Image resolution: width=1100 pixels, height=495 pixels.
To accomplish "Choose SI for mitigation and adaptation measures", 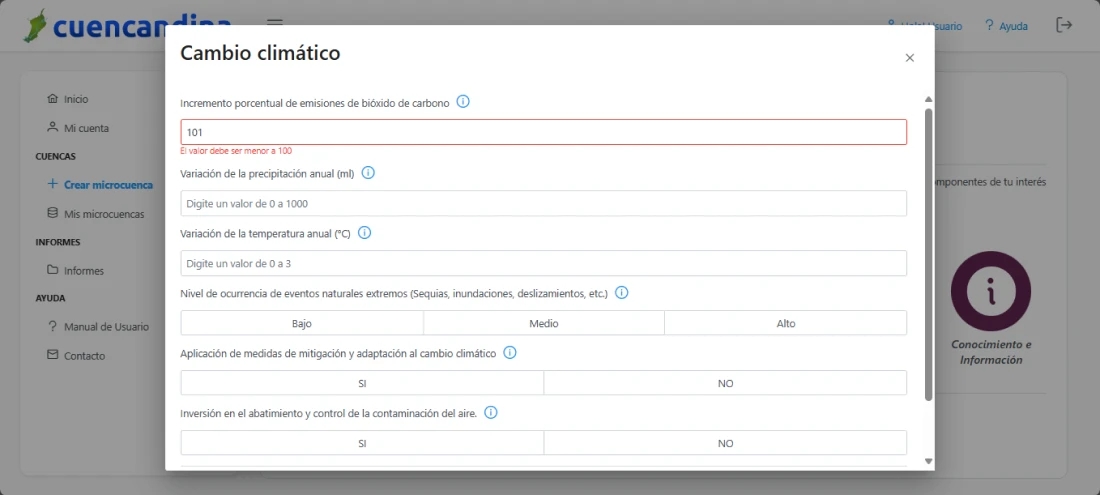I will pyautogui.click(x=362, y=383).
